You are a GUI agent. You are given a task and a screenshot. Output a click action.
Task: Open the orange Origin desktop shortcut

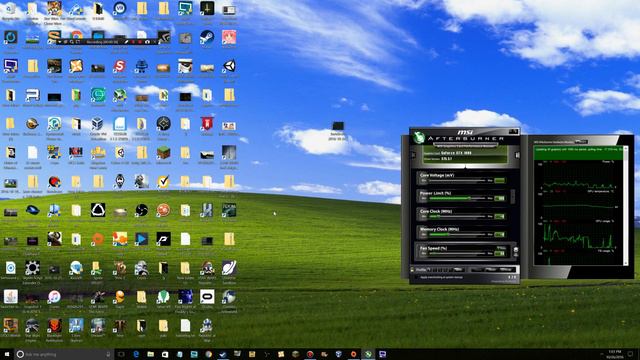pos(98,239)
